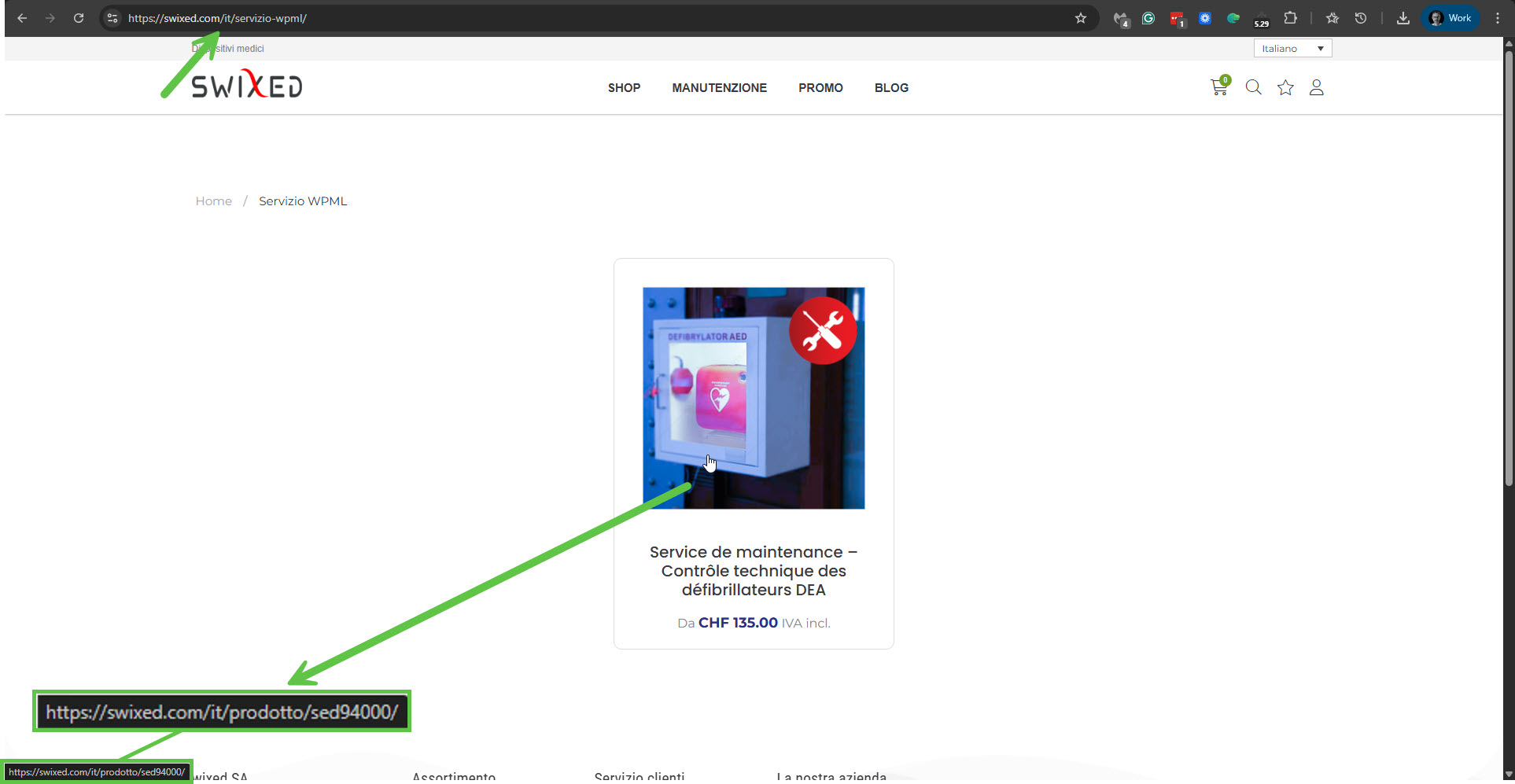Open the extension showing badge 4
Image resolution: width=1515 pixels, height=784 pixels.
pyautogui.click(x=1121, y=19)
